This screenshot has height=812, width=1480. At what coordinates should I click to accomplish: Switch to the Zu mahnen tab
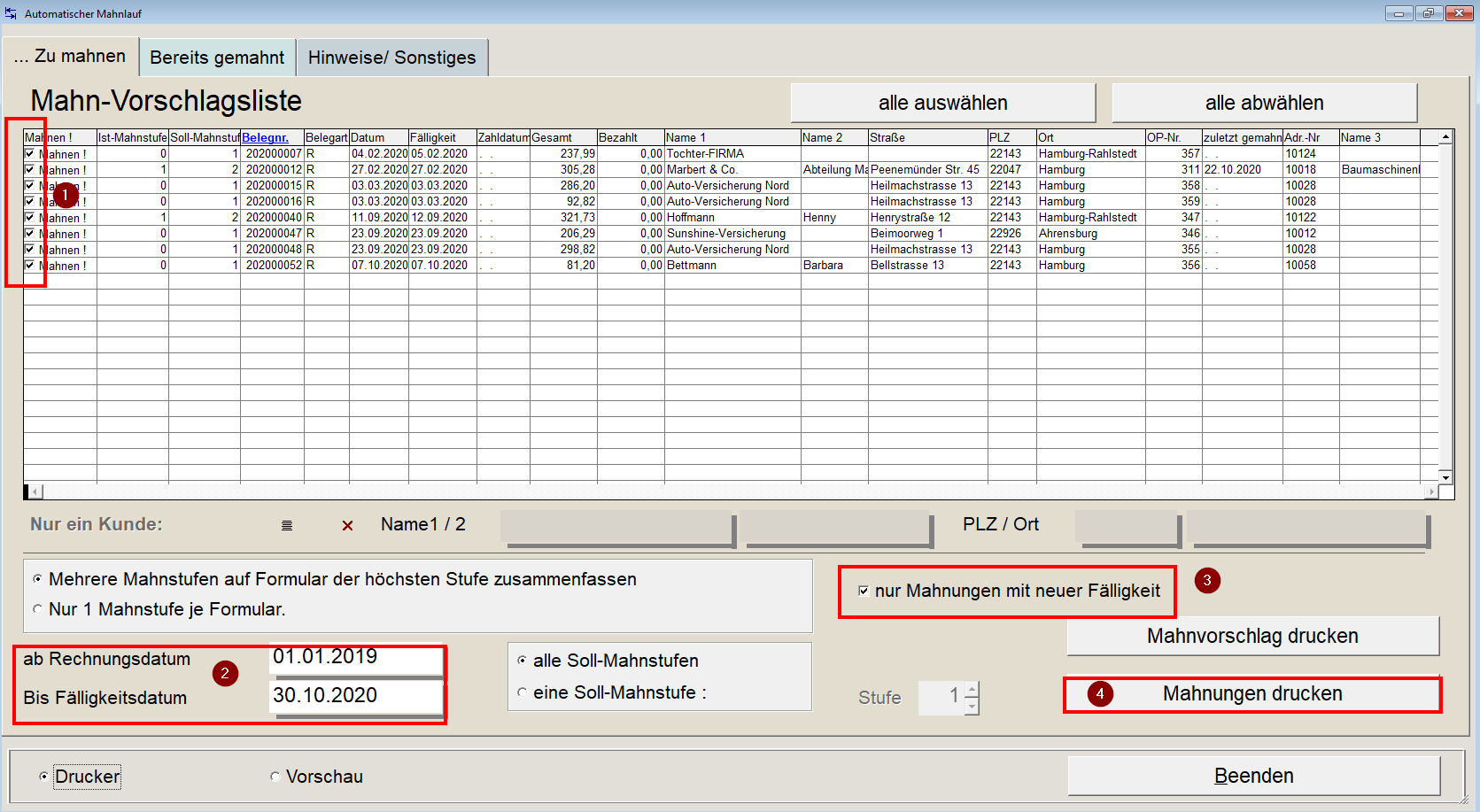(x=70, y=56)
